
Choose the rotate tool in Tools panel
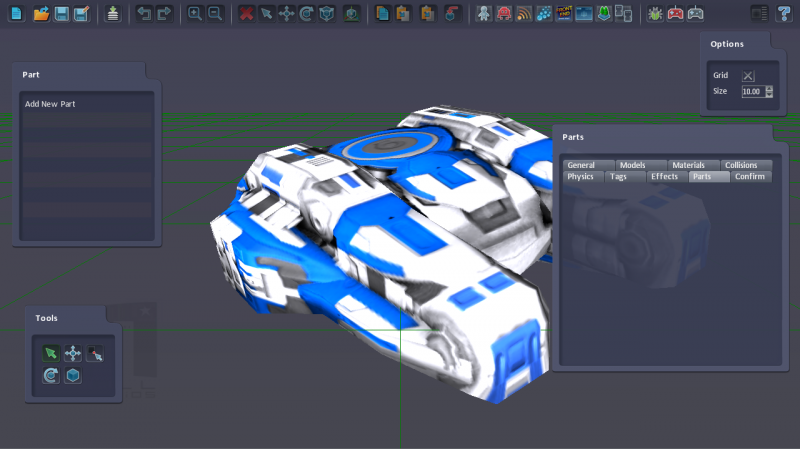[51, 375]
